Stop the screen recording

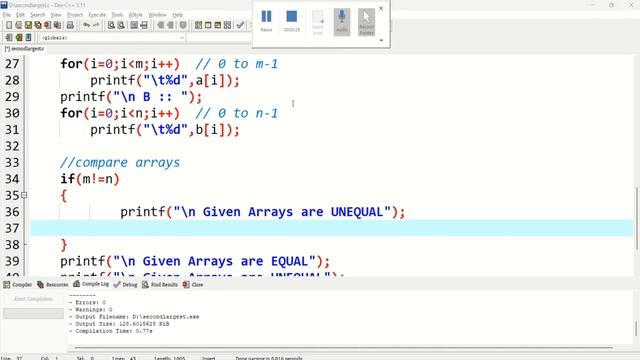click(x=291, y=20)
